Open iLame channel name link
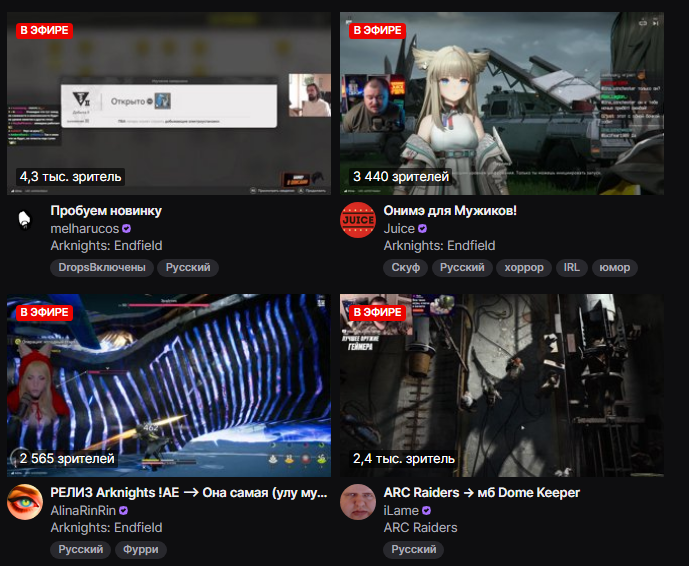This screenshot has height=566, width=689. (x=401, y=511)
